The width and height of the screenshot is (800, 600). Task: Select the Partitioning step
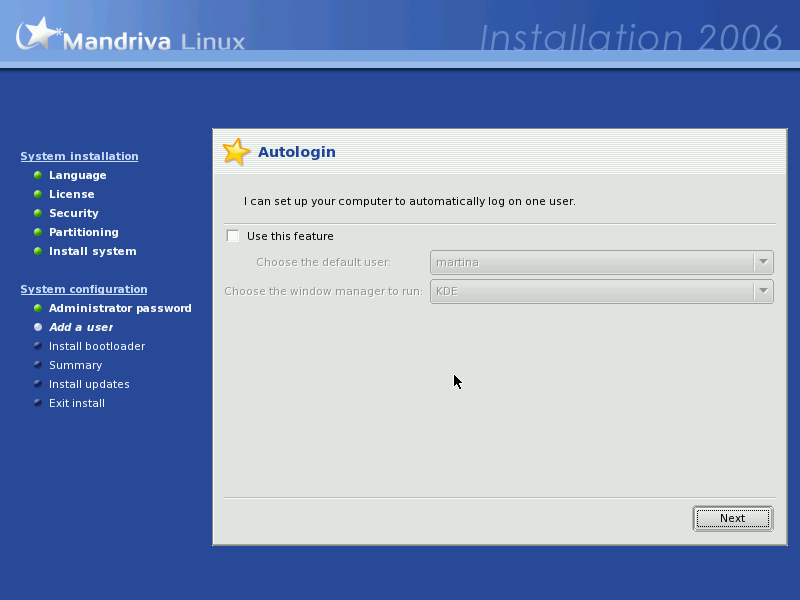coord(84,232)
